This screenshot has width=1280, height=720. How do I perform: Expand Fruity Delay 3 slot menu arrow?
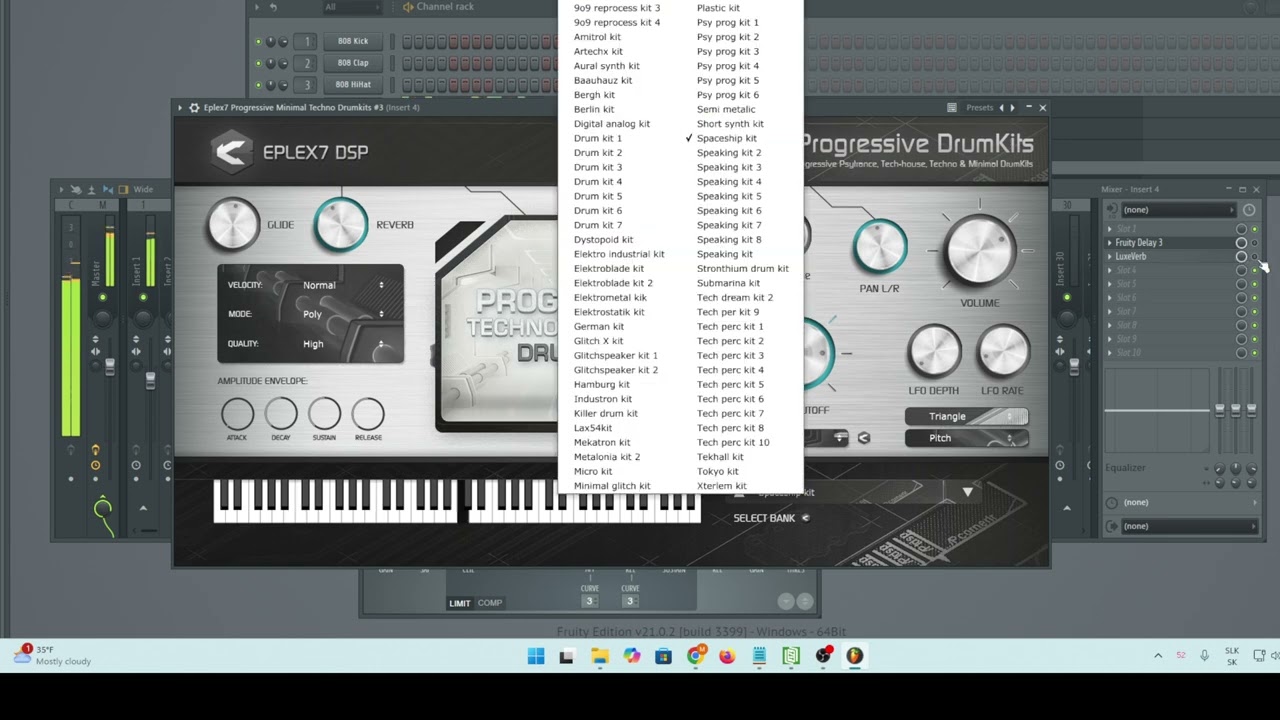1109,243
